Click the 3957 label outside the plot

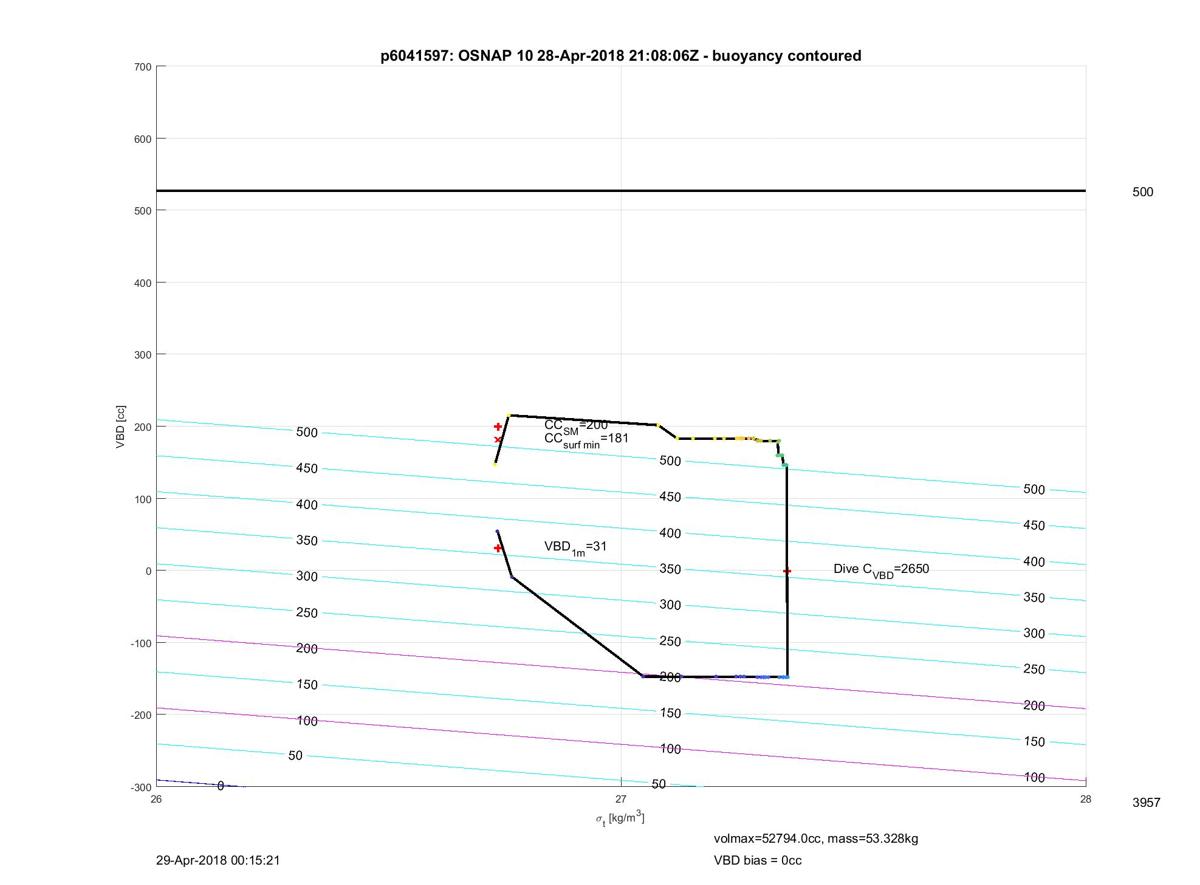(x=1146, y=803)
